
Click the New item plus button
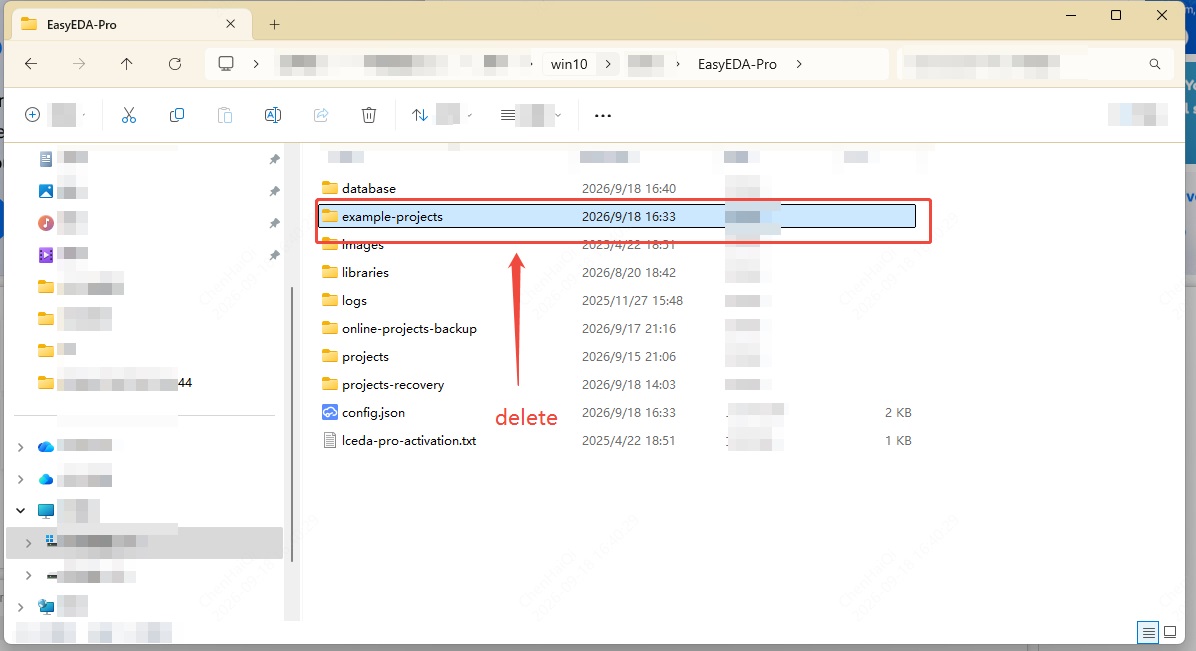click(32, 115)
